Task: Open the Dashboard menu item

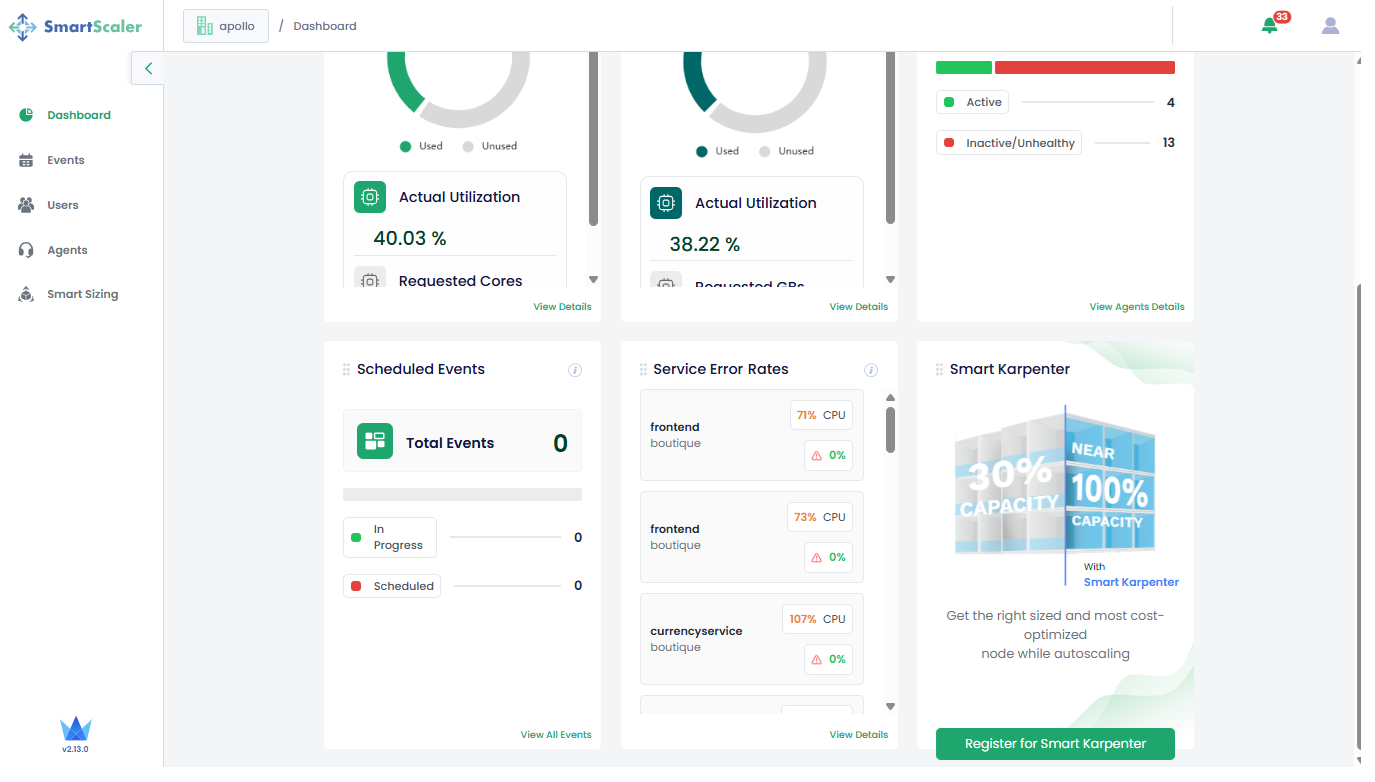Action: [79, 115]
